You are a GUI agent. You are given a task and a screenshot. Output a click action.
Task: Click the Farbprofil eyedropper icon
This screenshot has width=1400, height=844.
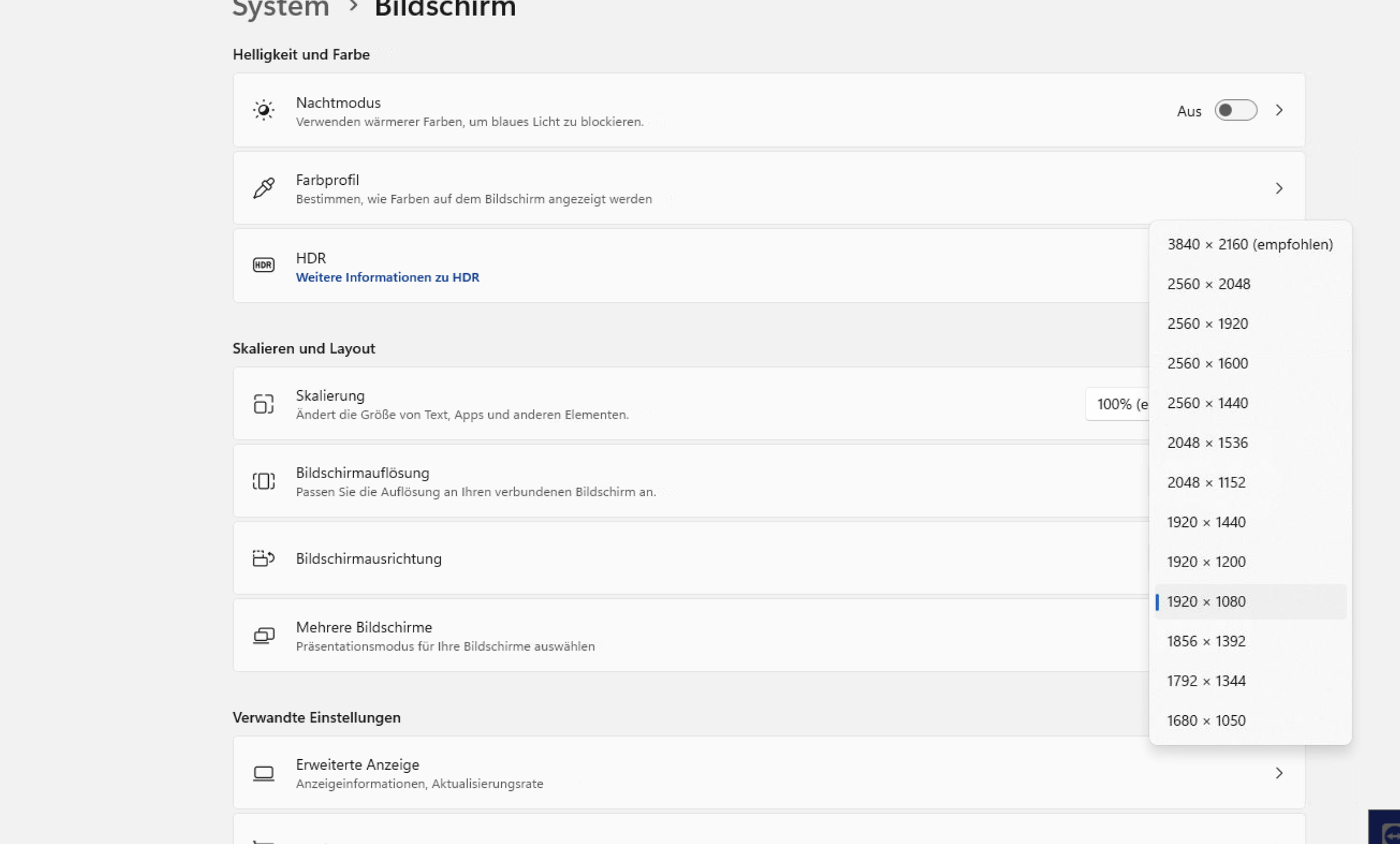click(263, 188)
